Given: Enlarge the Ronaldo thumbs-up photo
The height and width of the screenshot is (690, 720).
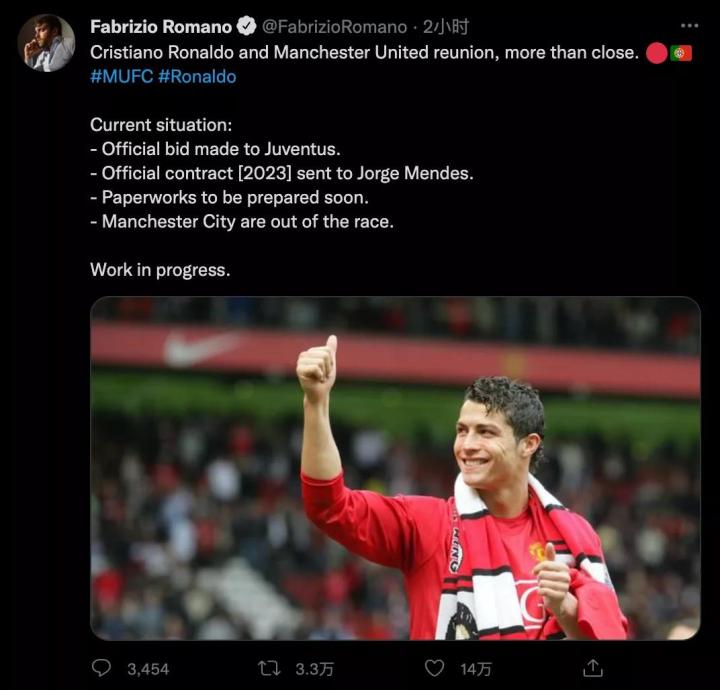Looking at the screenshot, I should point(395,468).
